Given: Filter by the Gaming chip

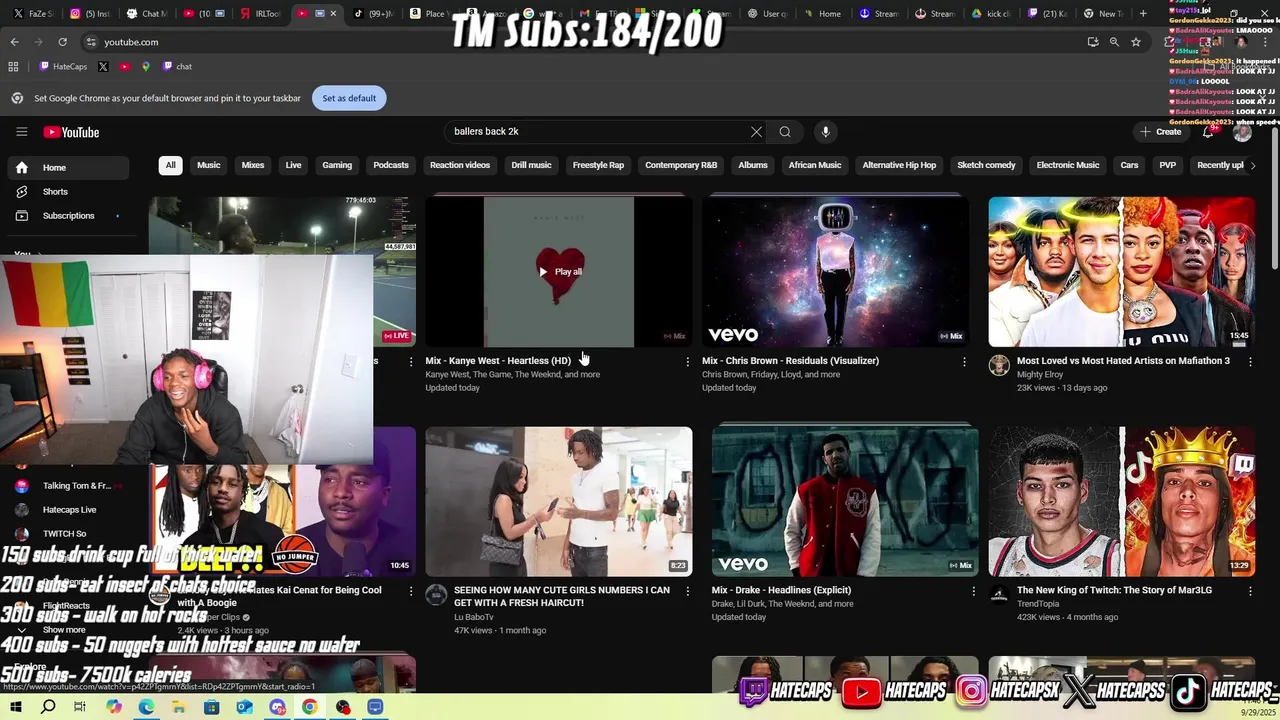Looking at the screenshot, I should (x=337, y=165).
